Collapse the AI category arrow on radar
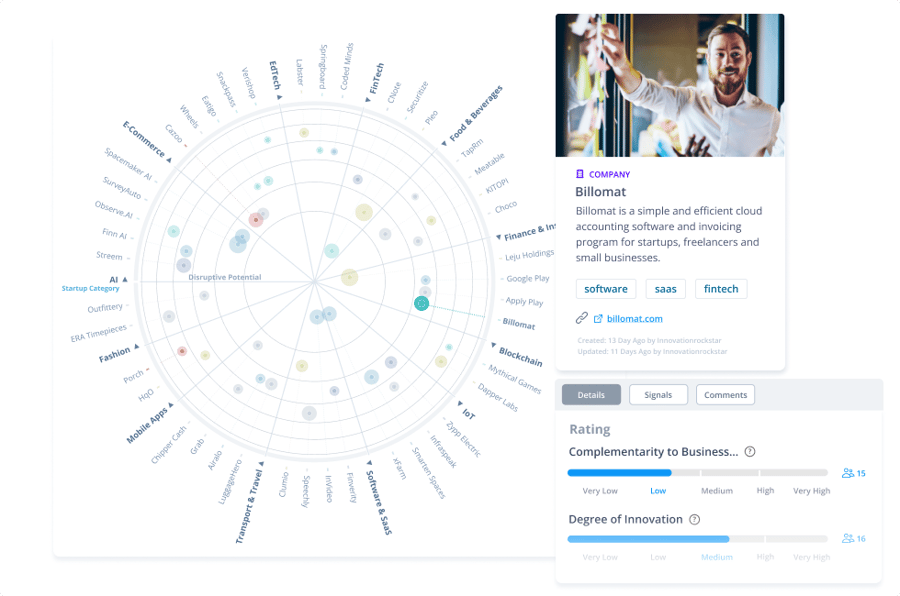Screen dimensions: 900x596 (126, 280)
